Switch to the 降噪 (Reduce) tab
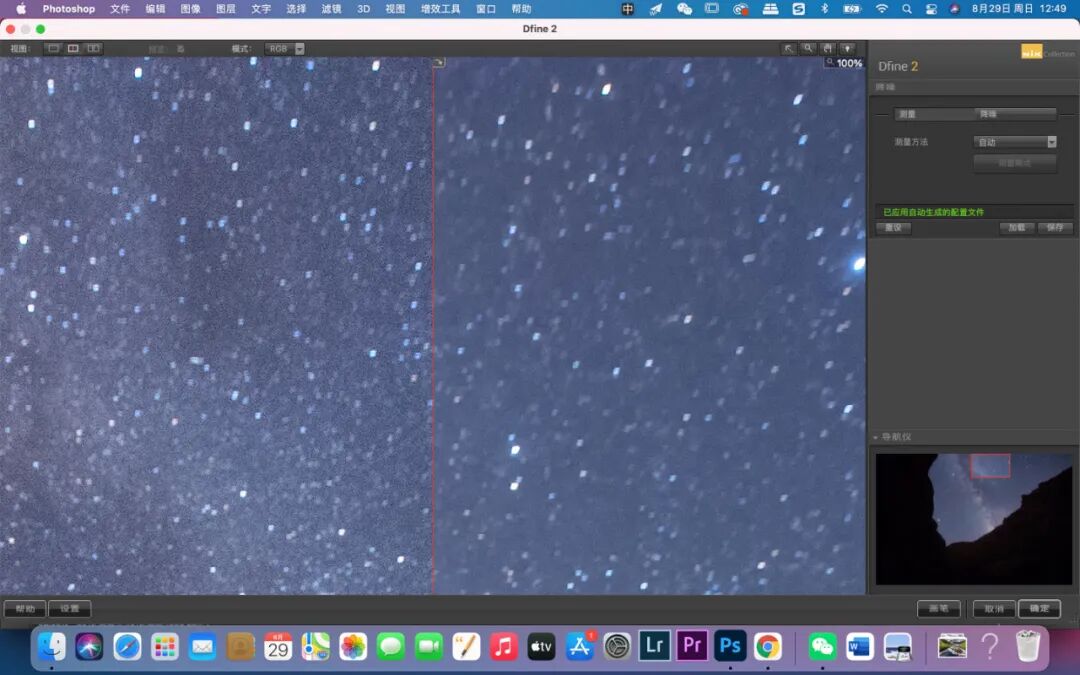The height and width of the screenshot is (675, 1080). coord(1015,114)
